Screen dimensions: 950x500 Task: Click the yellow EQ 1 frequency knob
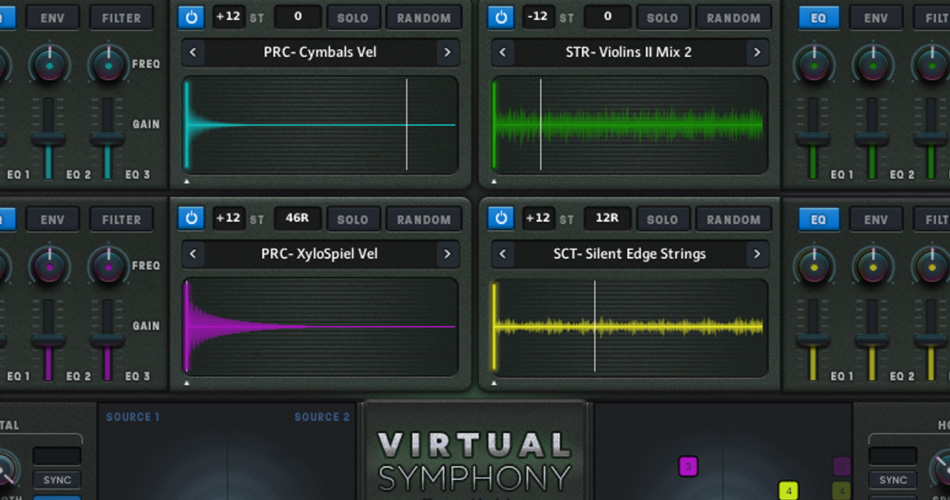814,266
